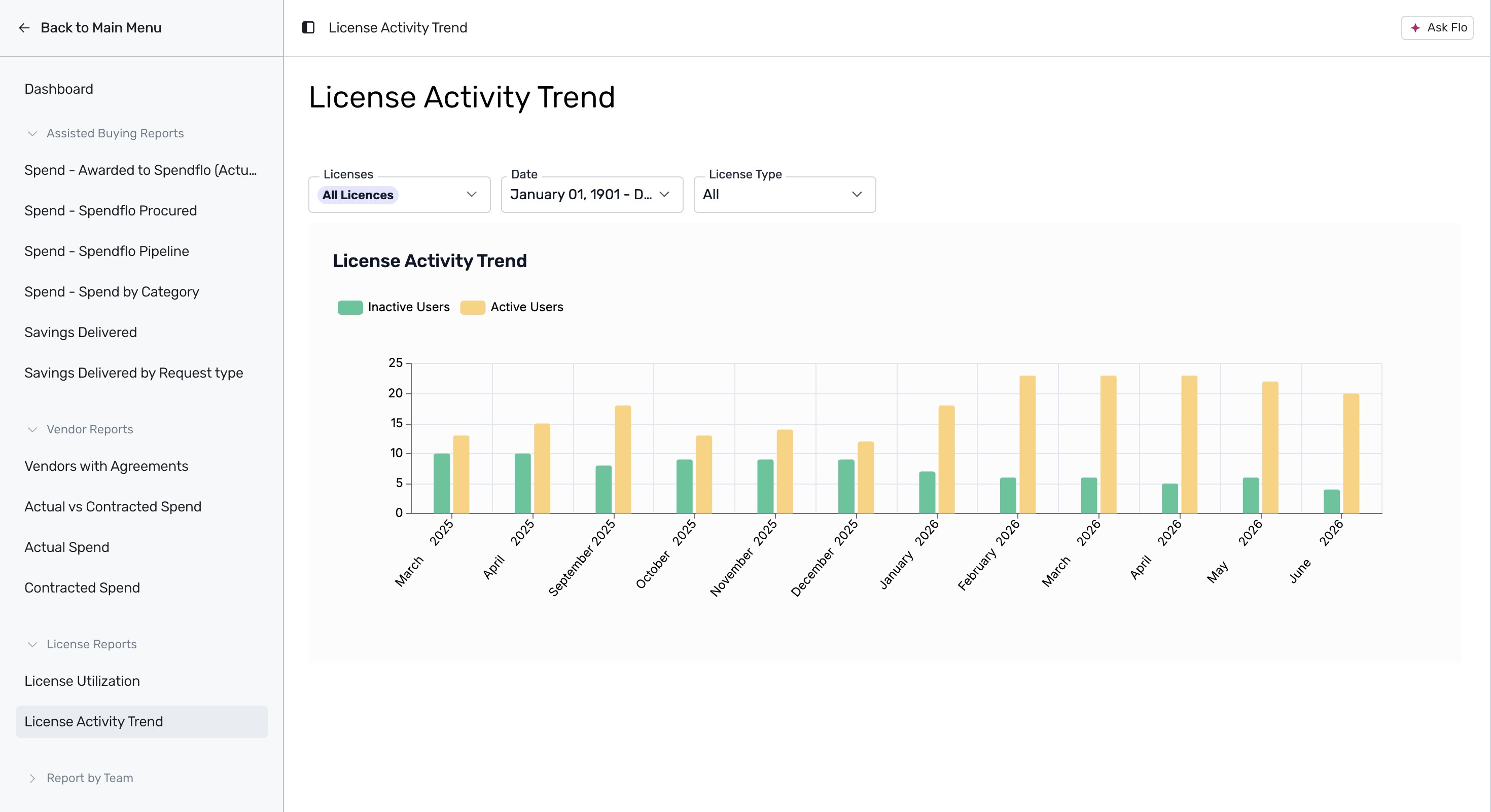1491x812 pixels.
Task: Collapse the License Reports section
Action: click(x=32, y=644)
